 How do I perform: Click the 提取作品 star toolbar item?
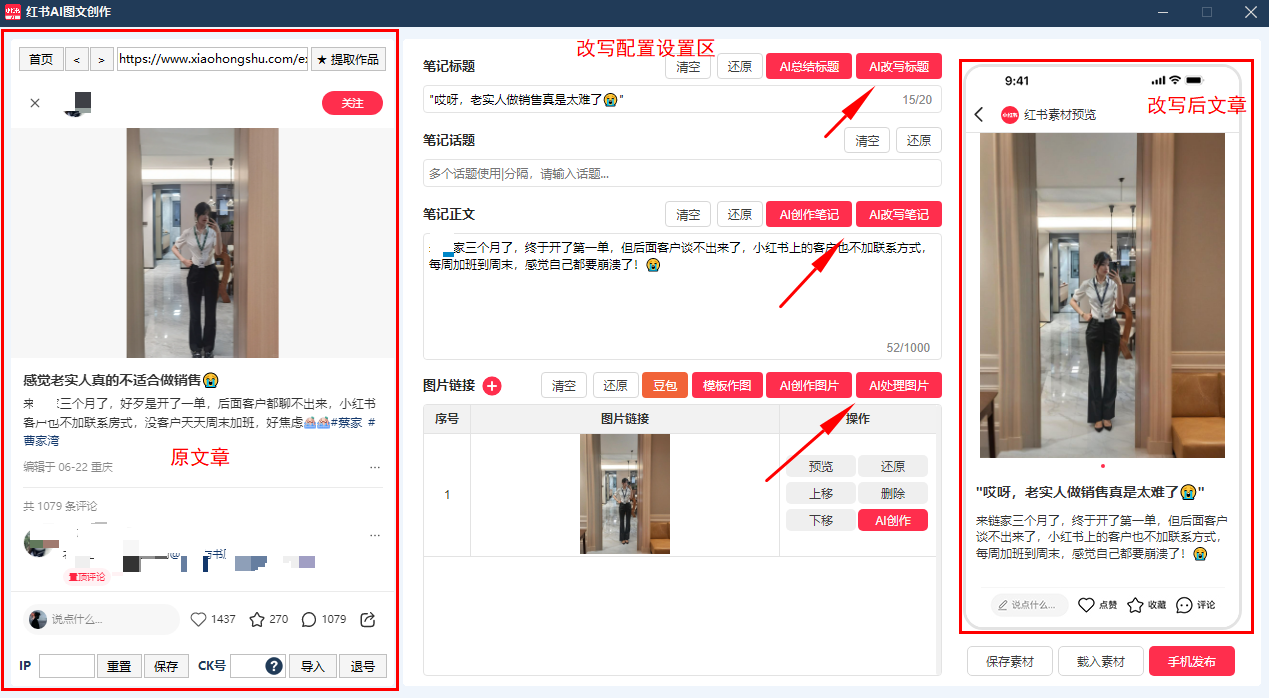click(x=348, y=58)
